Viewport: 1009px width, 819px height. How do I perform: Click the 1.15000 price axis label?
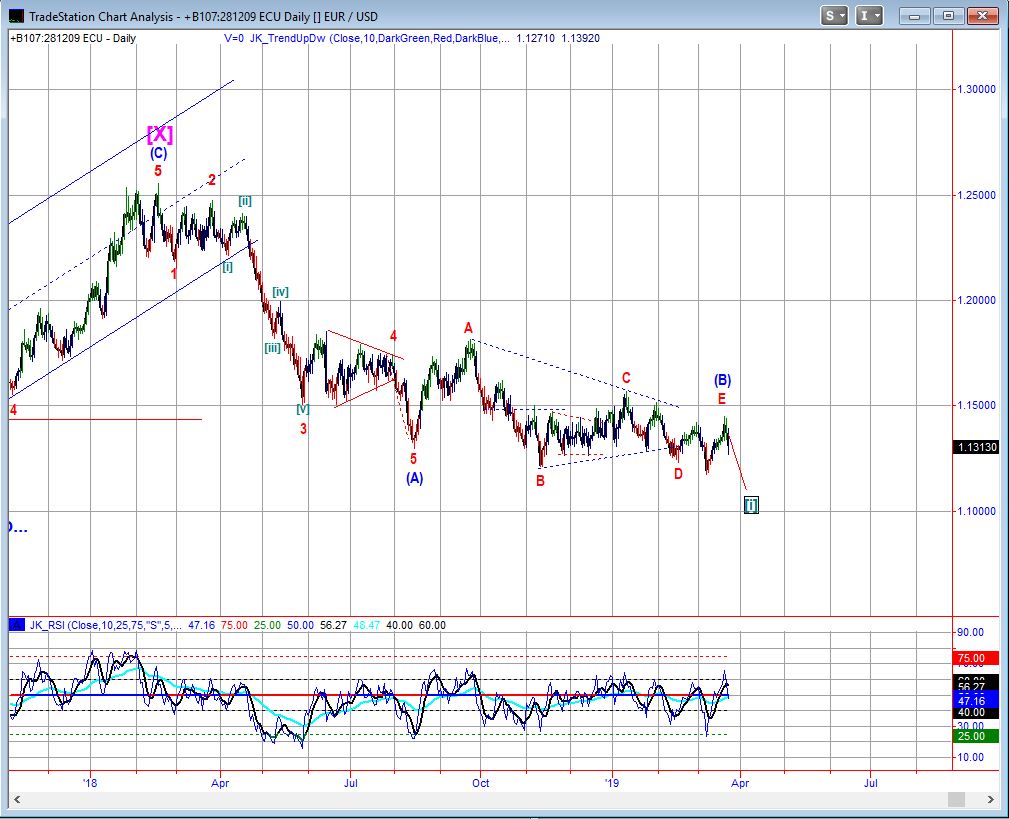click(x=976, y=405)
